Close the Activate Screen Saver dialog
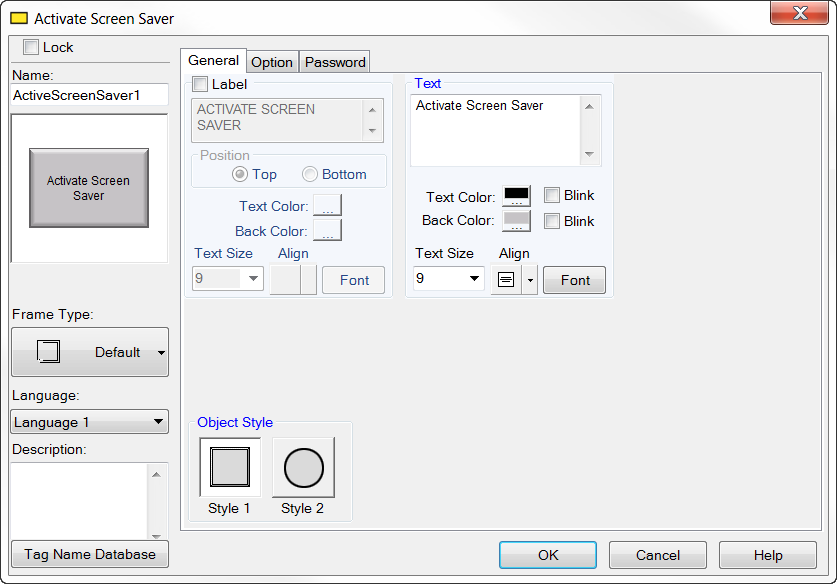 (x=799, y=13)
